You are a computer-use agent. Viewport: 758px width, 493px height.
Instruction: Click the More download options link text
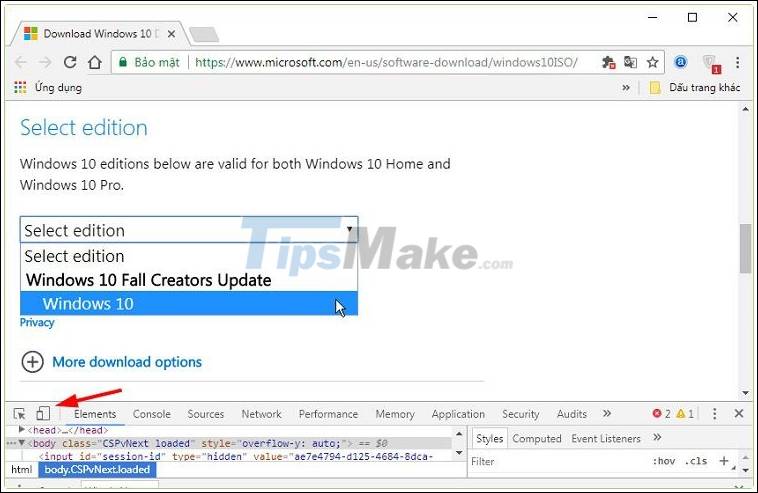pos(127,362)
